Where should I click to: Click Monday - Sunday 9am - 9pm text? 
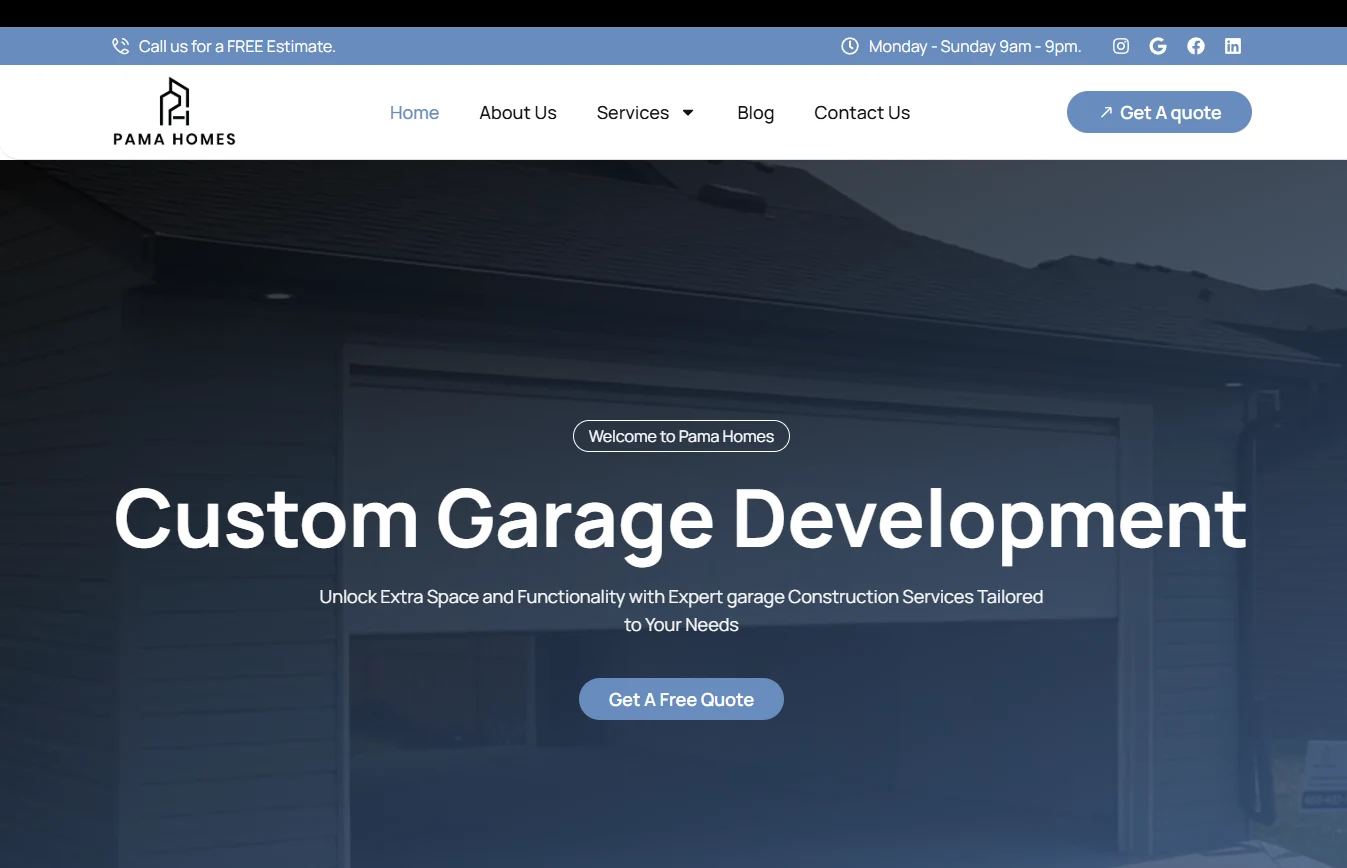[975, 46]
